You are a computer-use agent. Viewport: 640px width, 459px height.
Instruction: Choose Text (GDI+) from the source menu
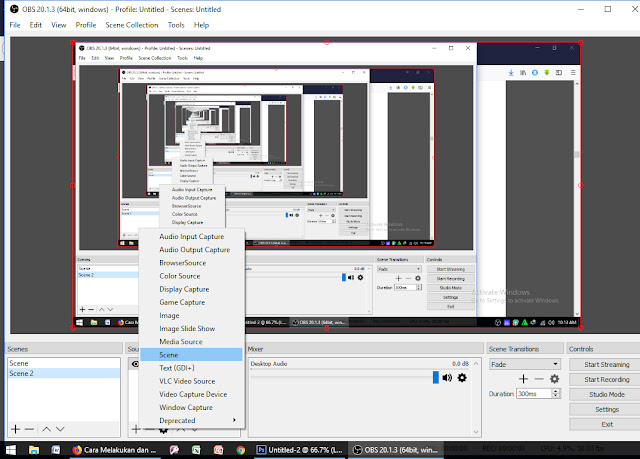tap(191, 368)
